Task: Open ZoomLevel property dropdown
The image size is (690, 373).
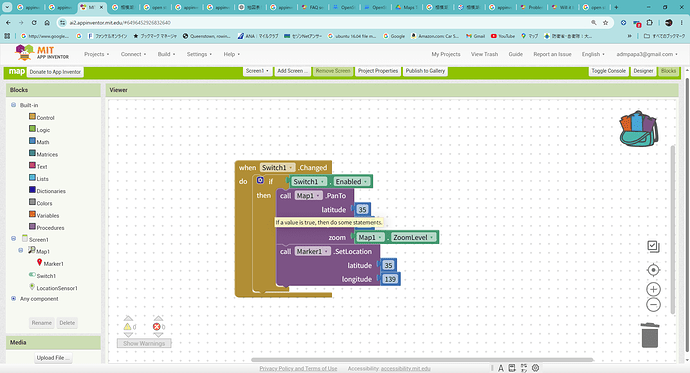Action: 414,238
